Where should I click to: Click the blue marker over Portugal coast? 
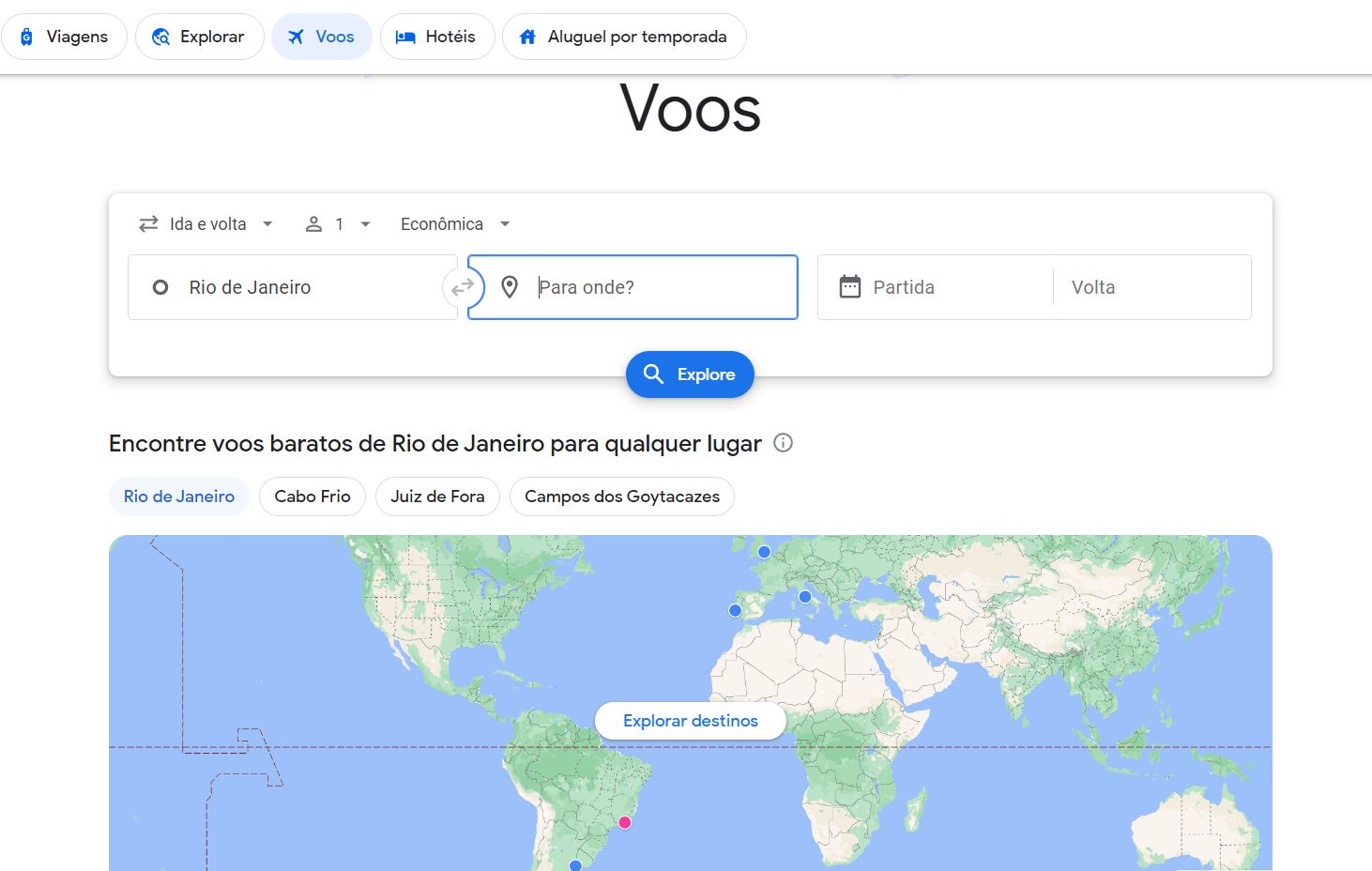pos(735,610)
